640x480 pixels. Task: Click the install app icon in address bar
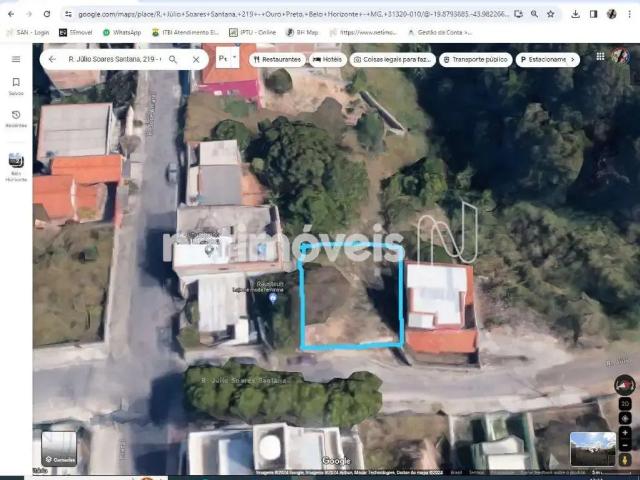tap(518, 14)
